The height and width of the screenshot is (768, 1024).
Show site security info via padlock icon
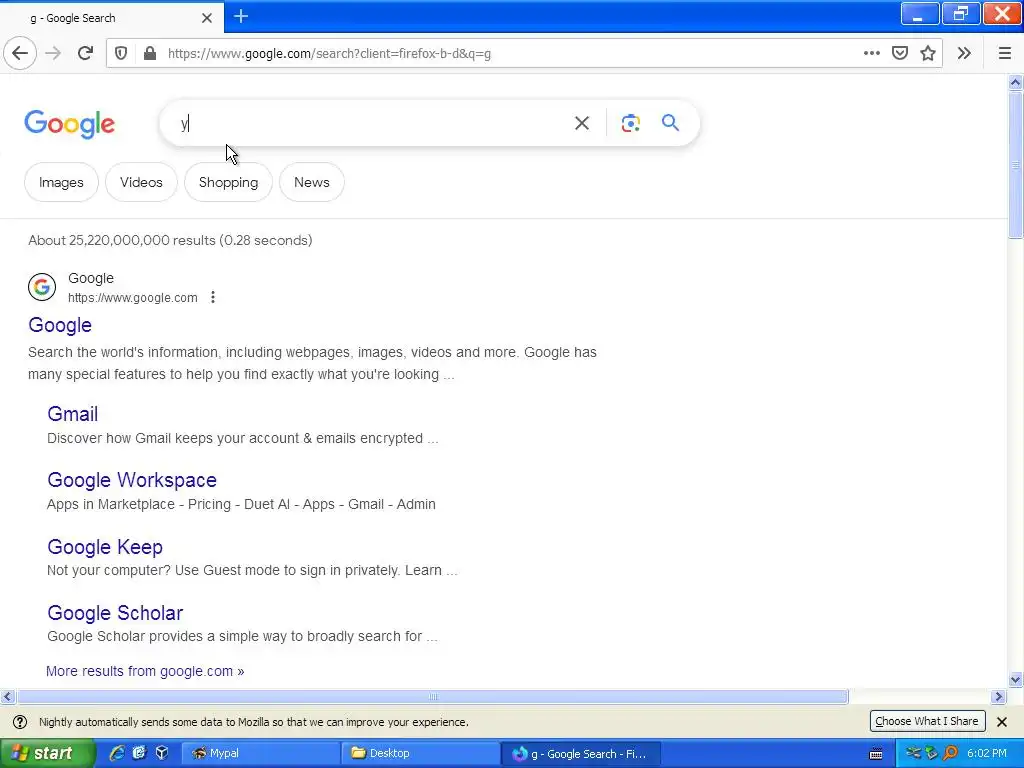(x=150, y=53)
